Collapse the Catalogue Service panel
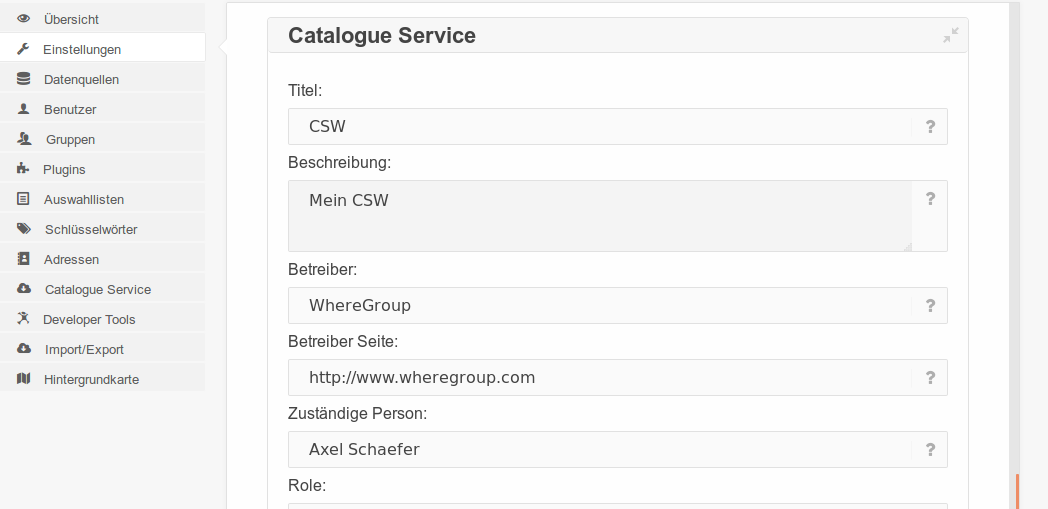The width and height of the screenshot is (1048, 509). (950, 35)
